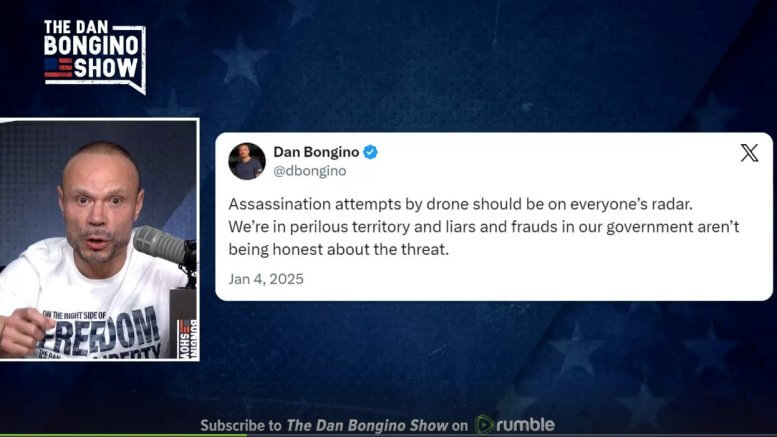Click 'liars and frauds in our government' tweet line

pyautogui.click(x=484, y=227)
